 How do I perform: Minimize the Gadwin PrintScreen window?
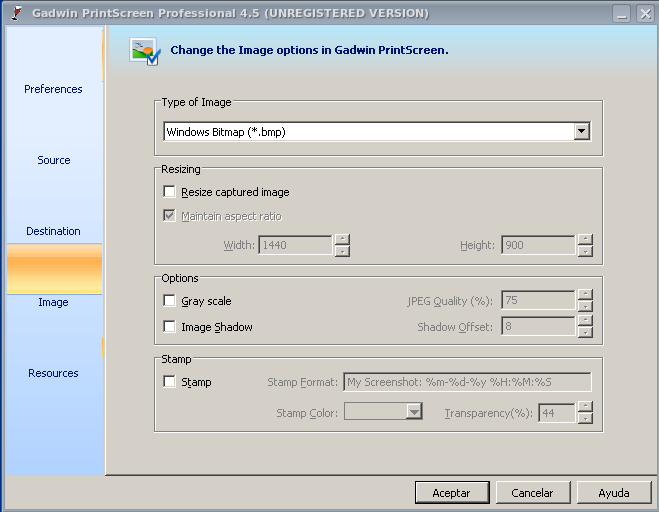coord(622,13)
